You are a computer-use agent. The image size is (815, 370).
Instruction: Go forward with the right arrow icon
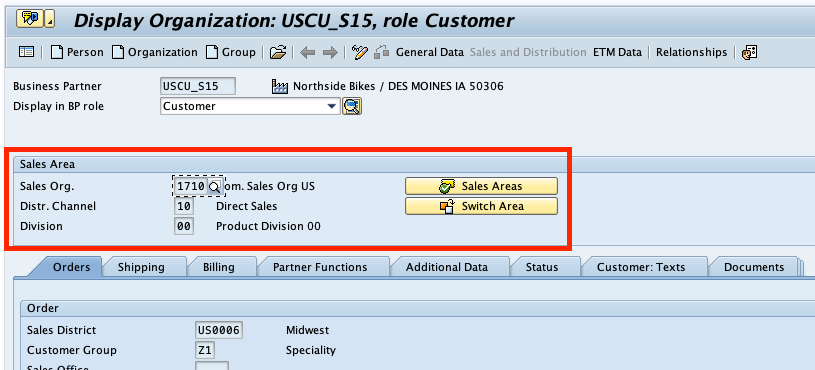tap(330, 52)
